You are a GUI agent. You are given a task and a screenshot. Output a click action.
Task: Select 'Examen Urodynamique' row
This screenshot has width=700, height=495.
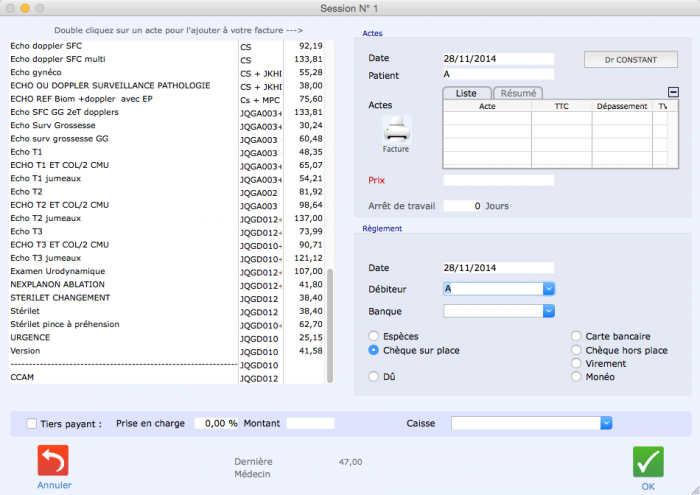coord(166,271)
